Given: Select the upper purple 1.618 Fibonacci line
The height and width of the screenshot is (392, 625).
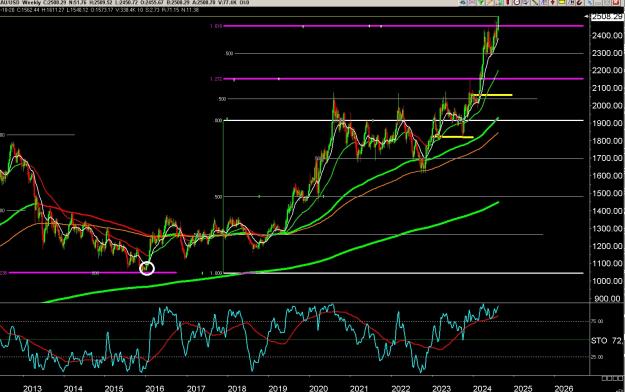Looking at the screenshot, I should point(403,26).
